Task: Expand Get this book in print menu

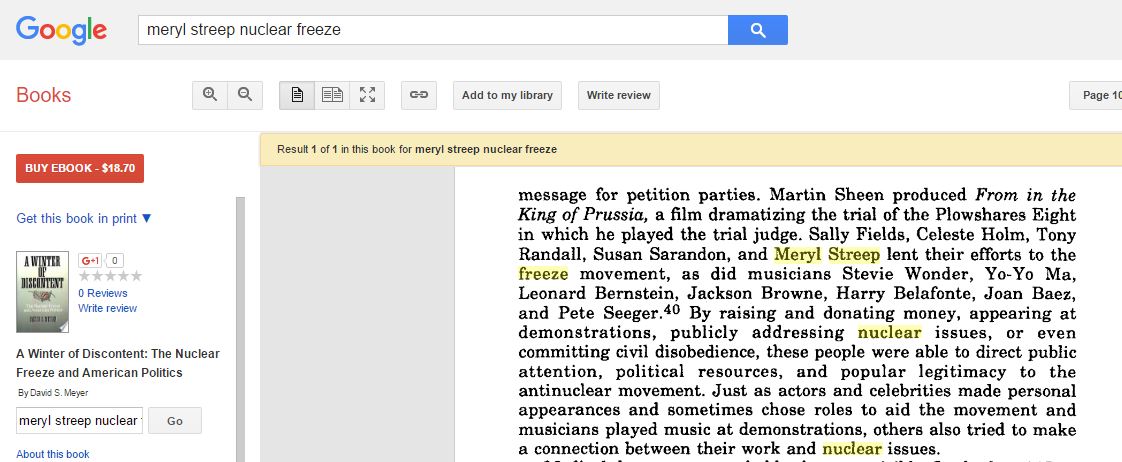Action: point(84,218)
